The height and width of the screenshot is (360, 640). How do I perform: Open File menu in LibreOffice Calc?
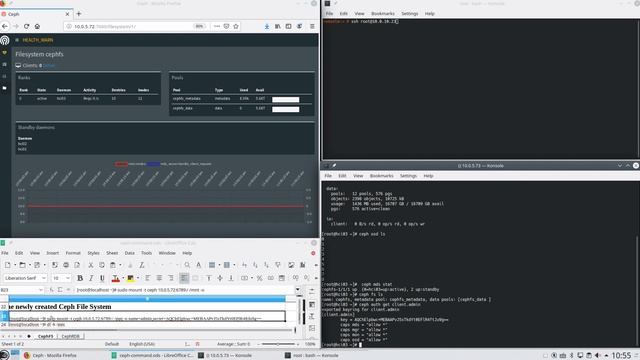click(5, 253)
